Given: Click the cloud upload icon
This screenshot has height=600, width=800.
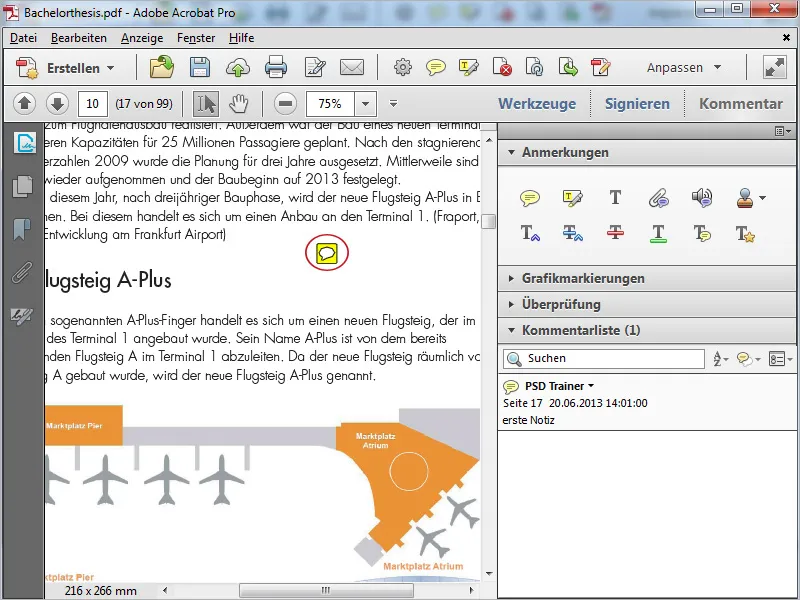Looking at the screenshot, I should [238, 67].
